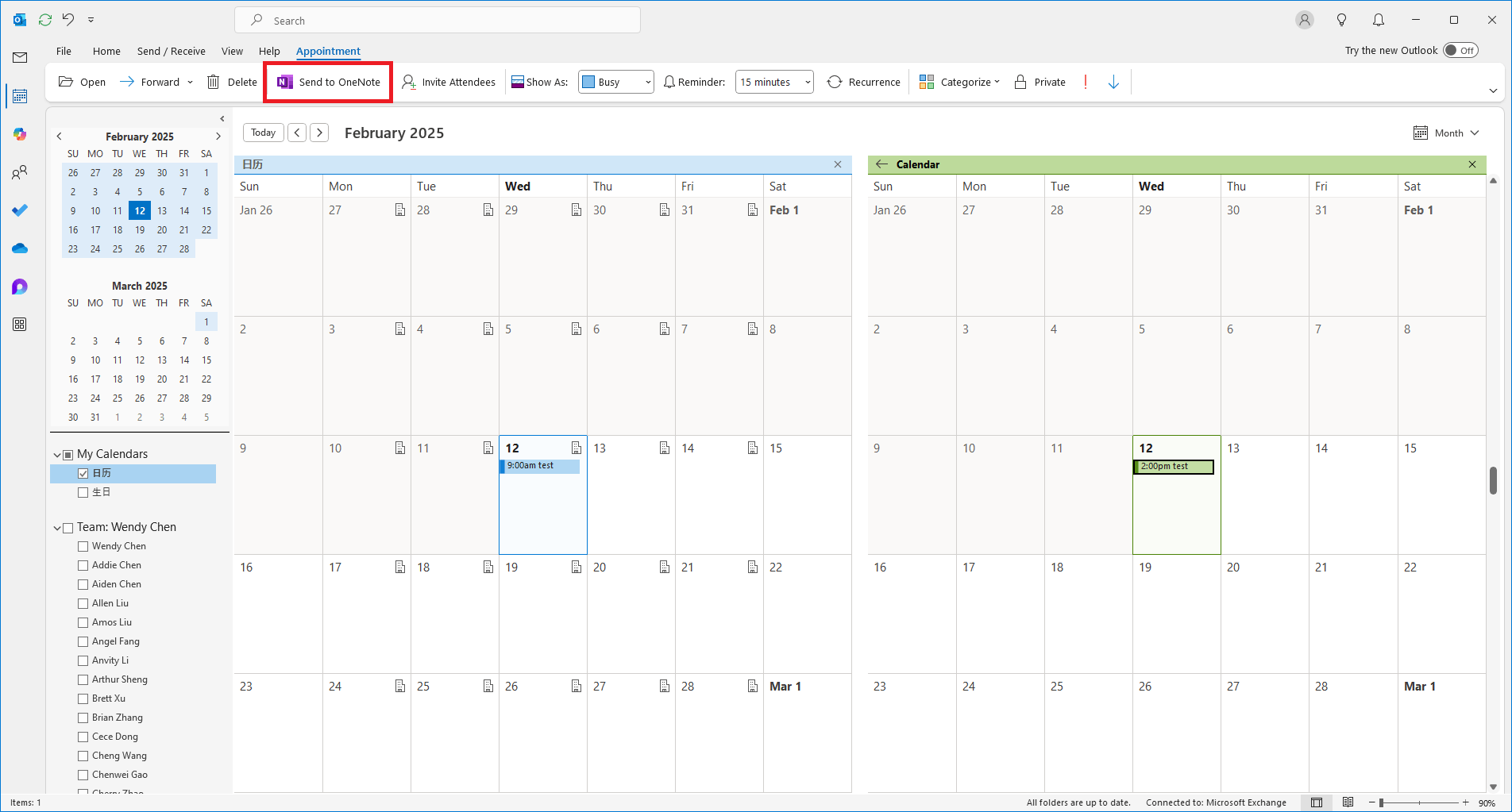Click the Today button

(x=263, y=132)
